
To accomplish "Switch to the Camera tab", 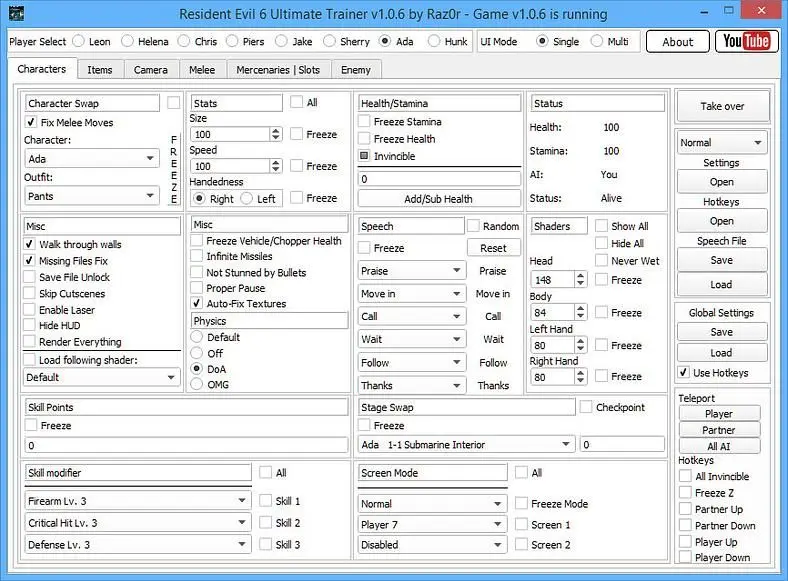I will coord(151,70).
